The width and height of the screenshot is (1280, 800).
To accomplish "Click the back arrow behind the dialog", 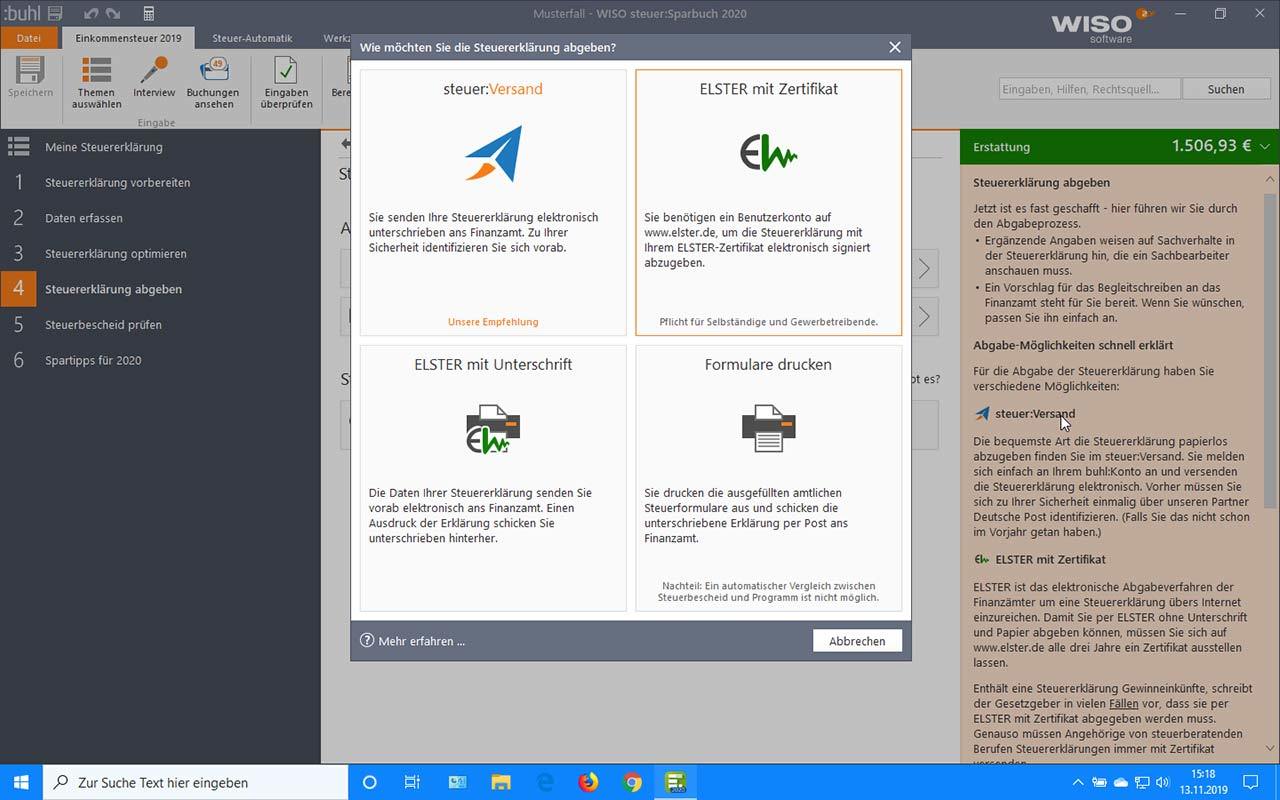I will click(x=346, y=144).
